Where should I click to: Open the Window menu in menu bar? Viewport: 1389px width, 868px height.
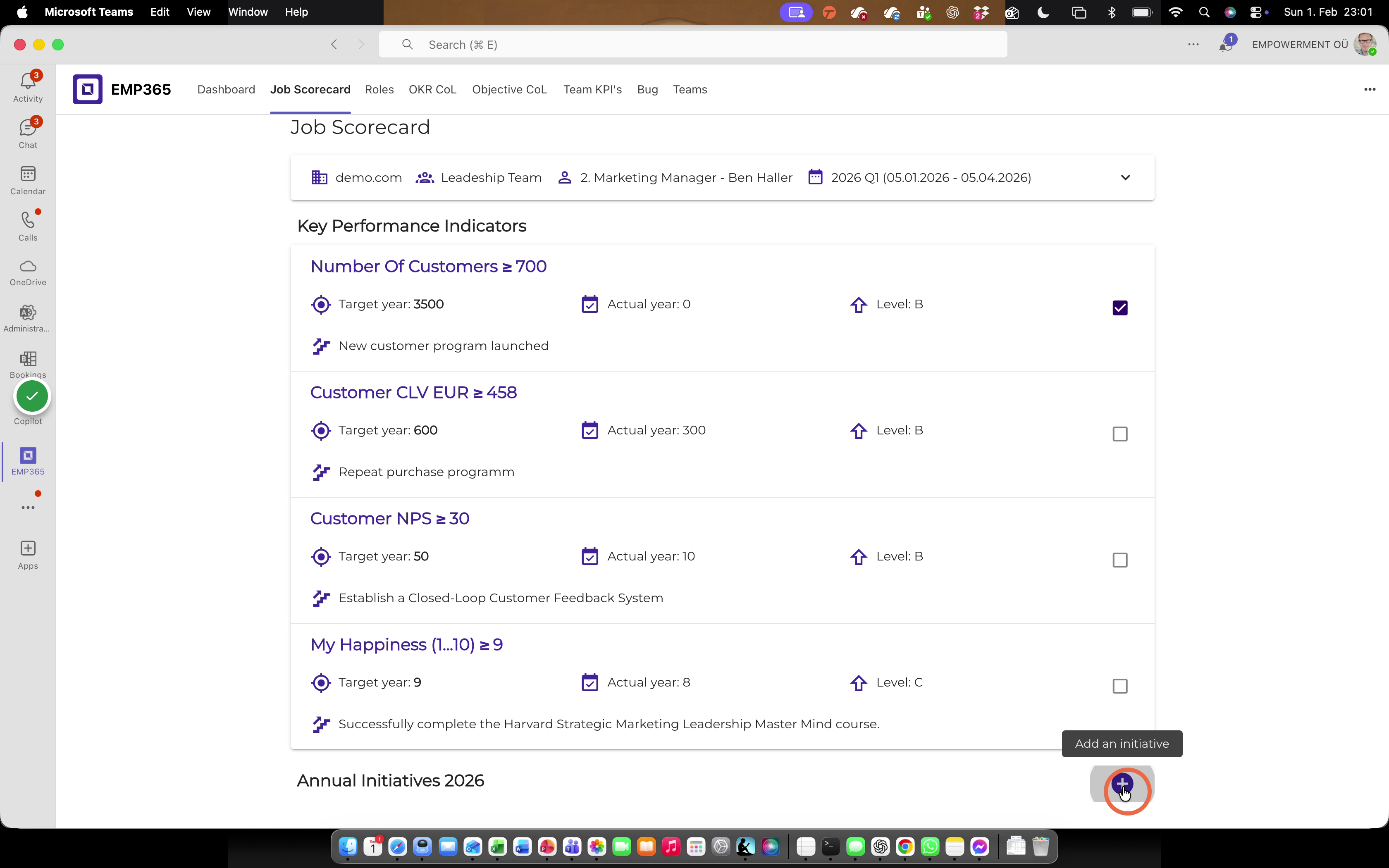coord(248,12)
